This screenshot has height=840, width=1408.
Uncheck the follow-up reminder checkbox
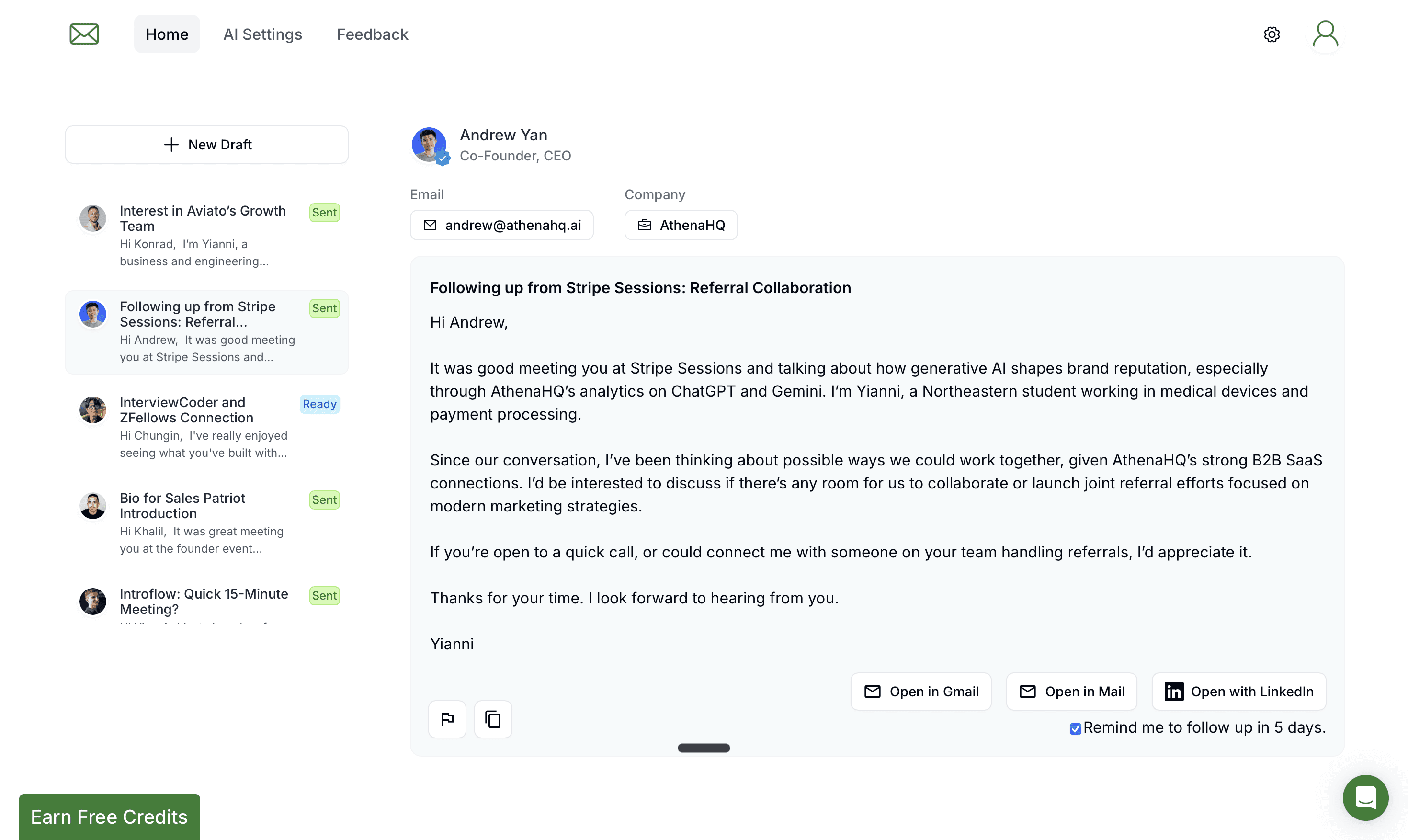coord(1075,728)
